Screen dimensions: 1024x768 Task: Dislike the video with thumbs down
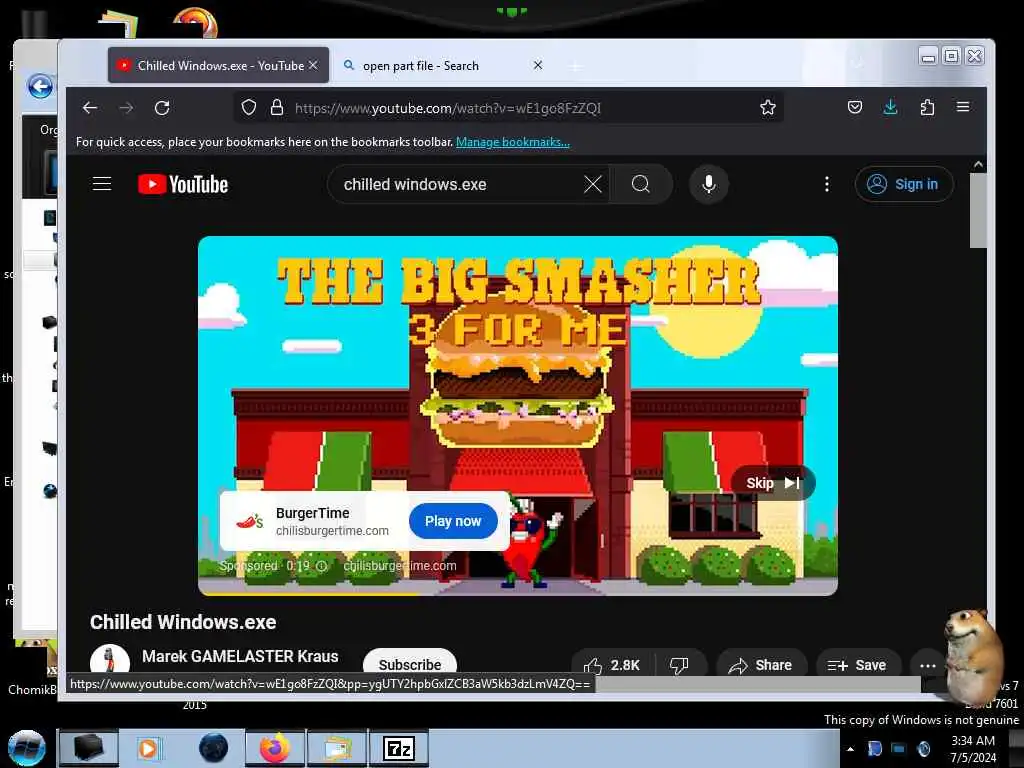679,665
